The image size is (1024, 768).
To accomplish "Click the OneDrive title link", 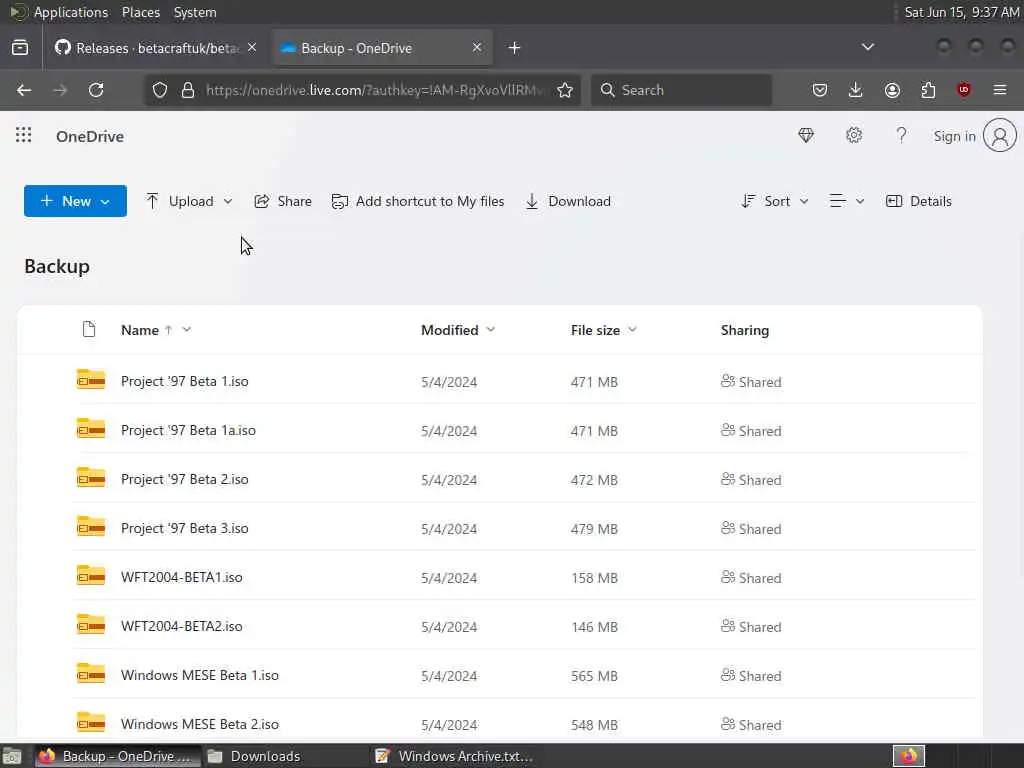I will (x=90, y=136).
